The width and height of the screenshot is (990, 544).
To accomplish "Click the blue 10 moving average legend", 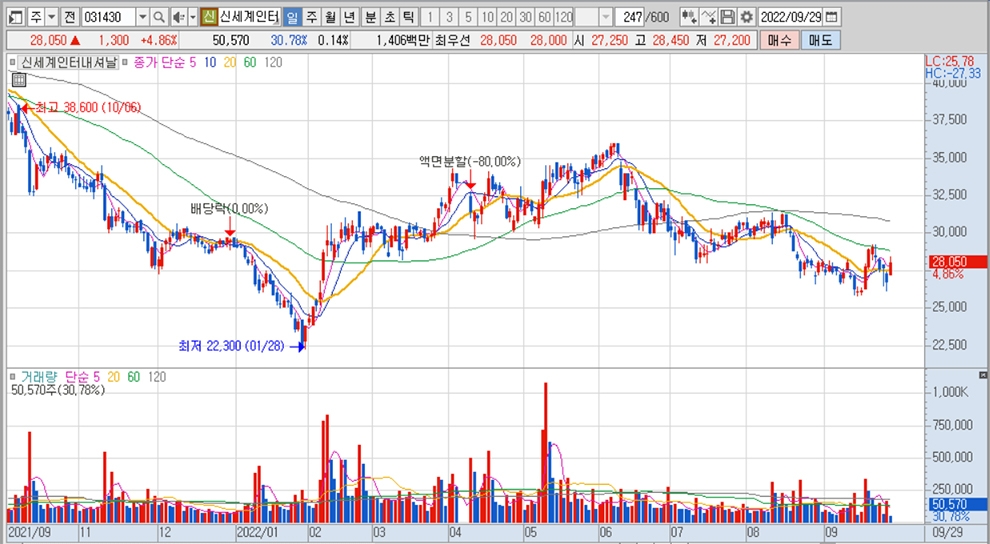I will (x=210, y=62).
